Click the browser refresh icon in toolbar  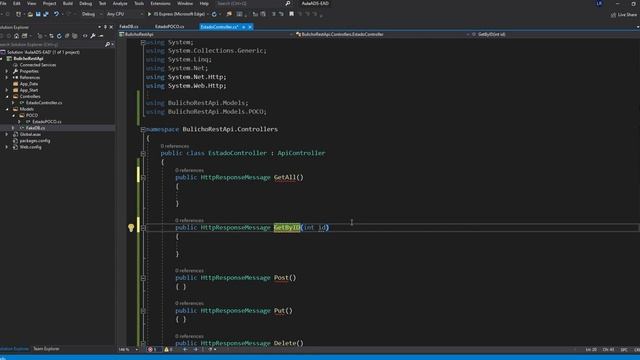click(x=214, y=14)
